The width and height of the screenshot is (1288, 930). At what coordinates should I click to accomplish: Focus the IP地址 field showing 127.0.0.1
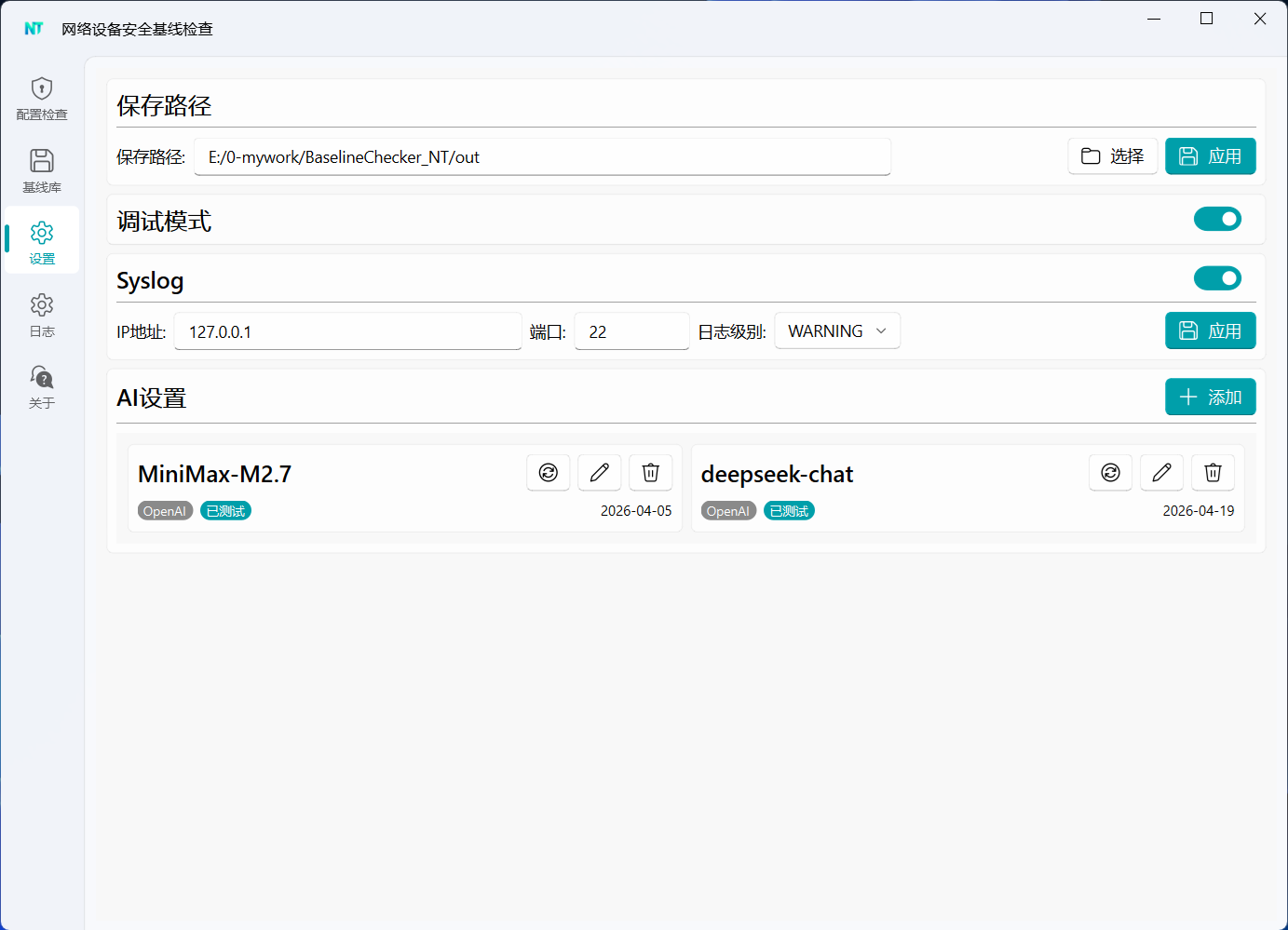point(348,331)
